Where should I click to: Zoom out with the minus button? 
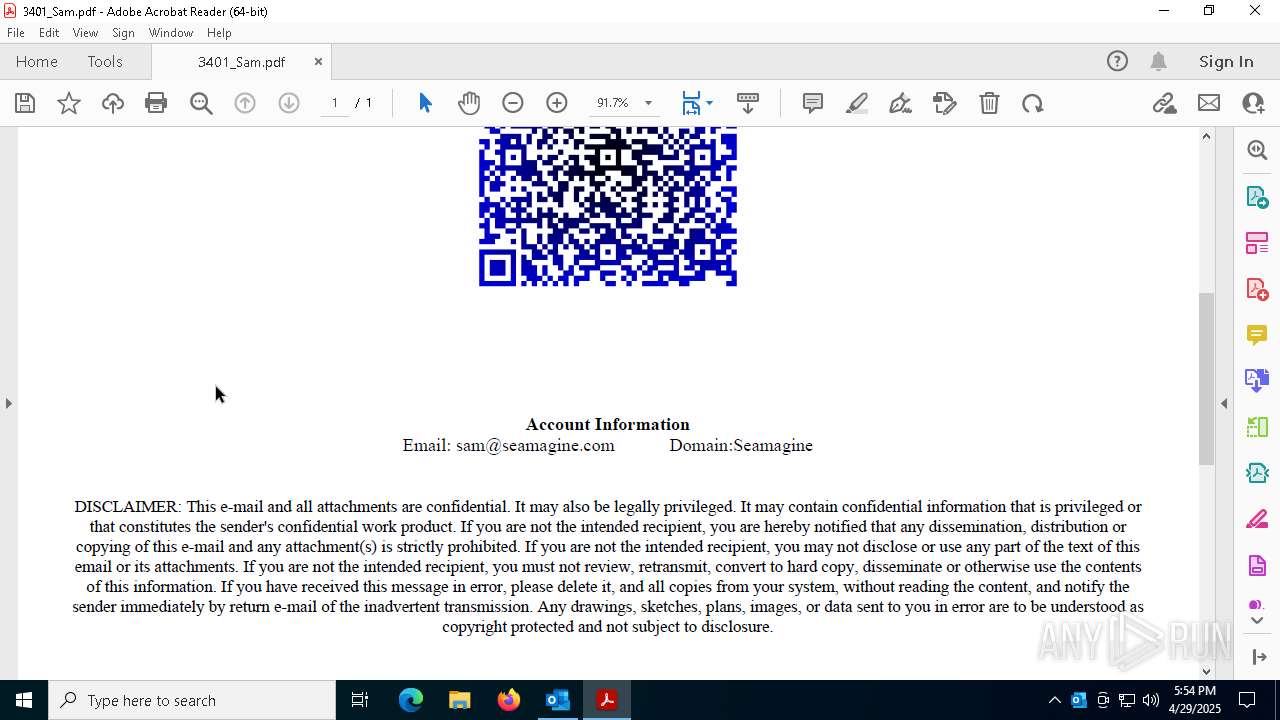click(513, 103)
